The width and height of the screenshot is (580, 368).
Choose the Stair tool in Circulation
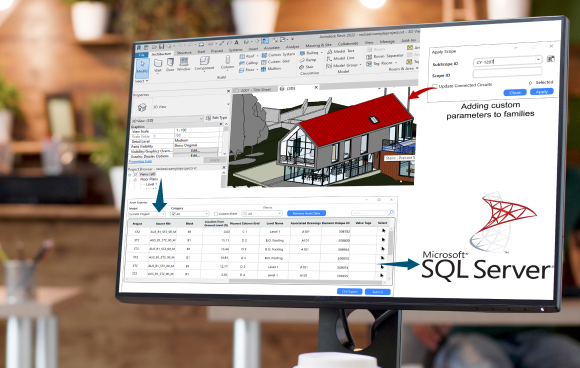[307, 67]
